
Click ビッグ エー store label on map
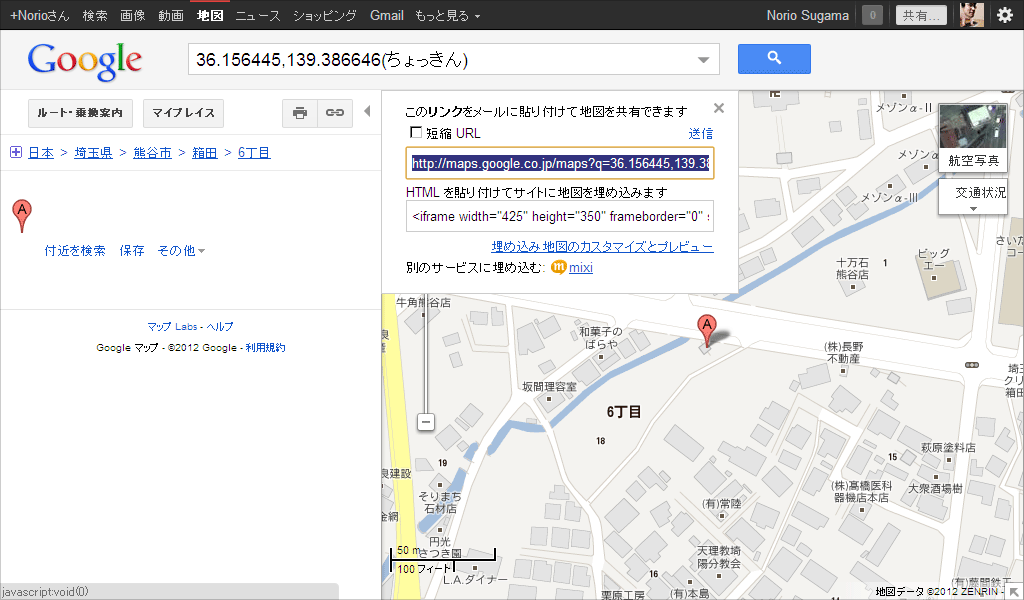tap(933, 259)
